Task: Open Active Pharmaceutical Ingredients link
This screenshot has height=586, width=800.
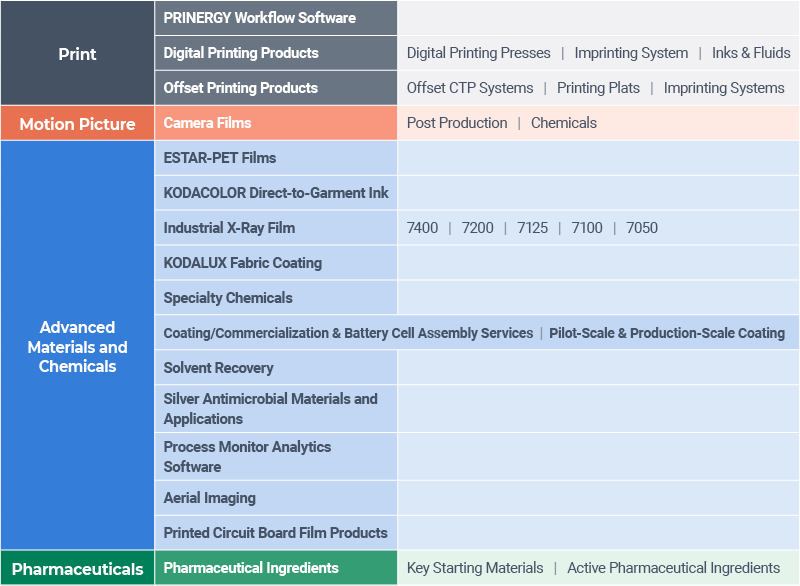Action: tap(673, 568)
